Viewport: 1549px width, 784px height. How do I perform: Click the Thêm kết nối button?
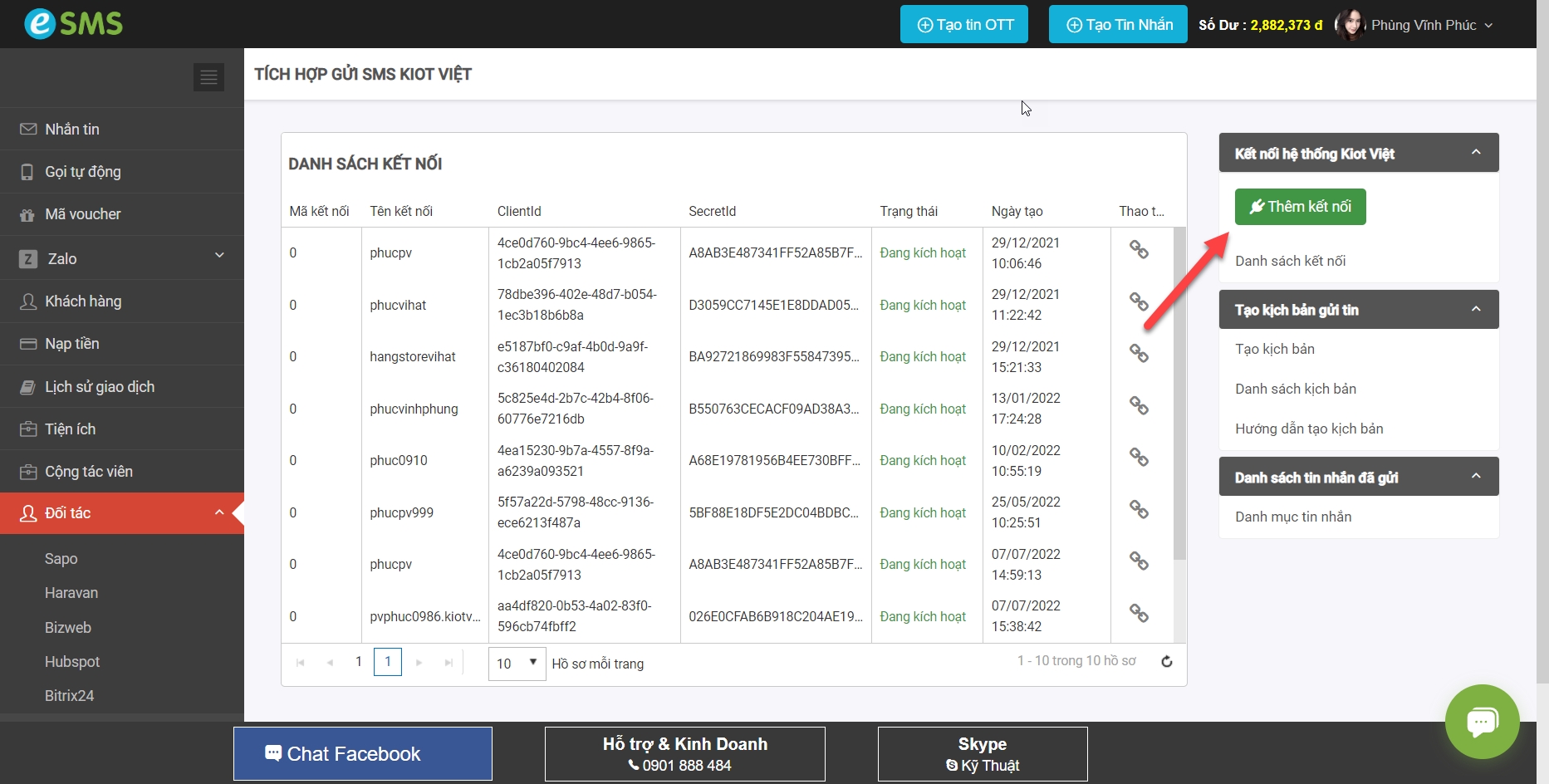[1300, 207]
